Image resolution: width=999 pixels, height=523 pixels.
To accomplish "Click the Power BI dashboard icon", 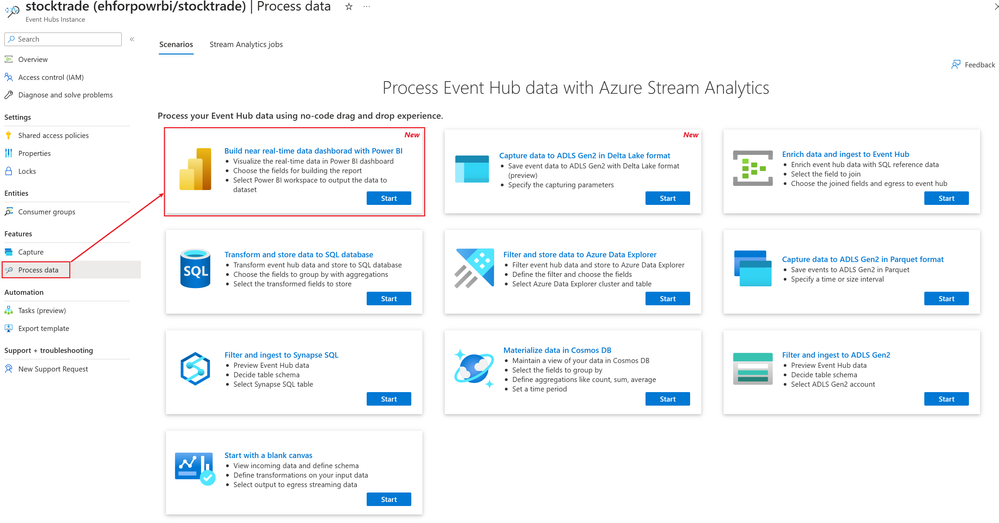I will tap(195, 169).
